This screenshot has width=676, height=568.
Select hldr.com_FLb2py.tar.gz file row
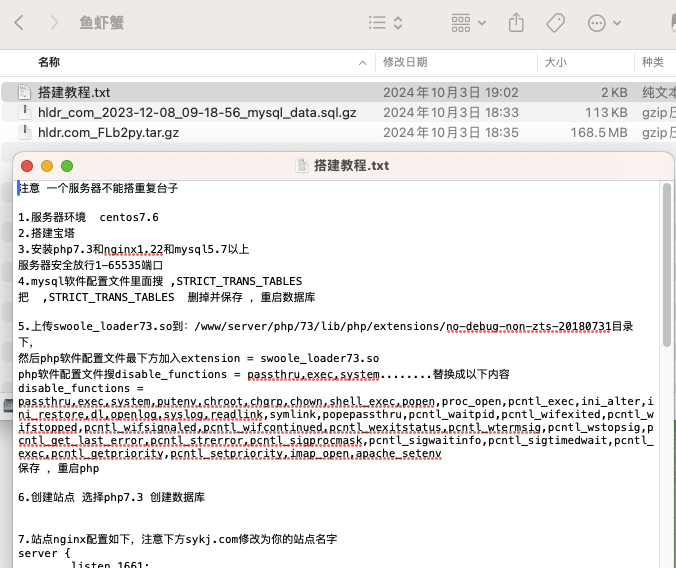point(338,132)
